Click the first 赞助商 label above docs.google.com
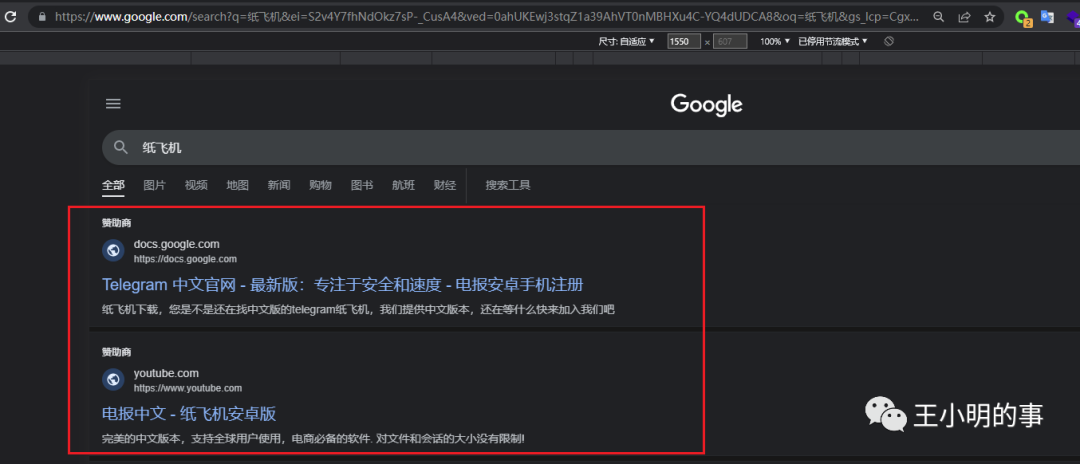 pos(116,223)
